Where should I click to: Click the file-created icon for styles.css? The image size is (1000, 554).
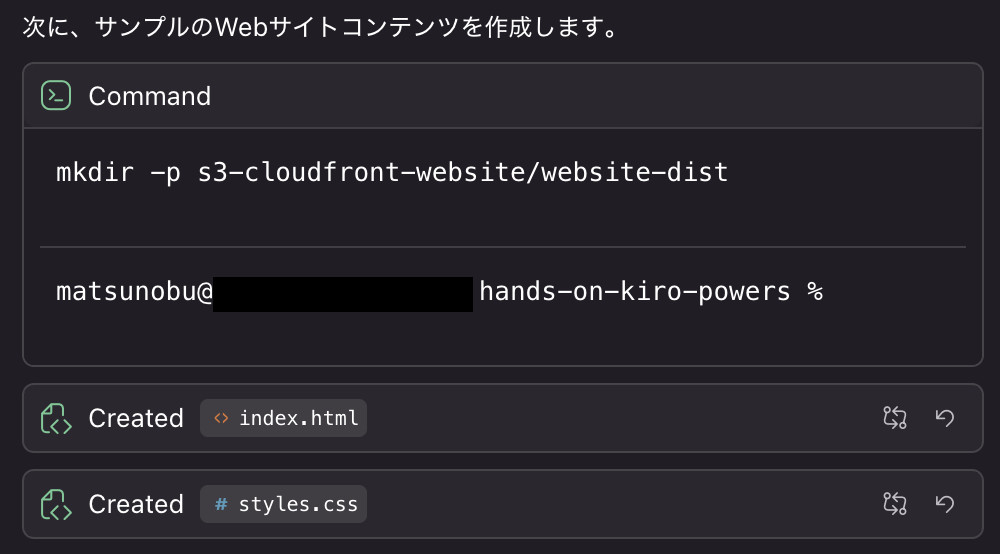56,504
